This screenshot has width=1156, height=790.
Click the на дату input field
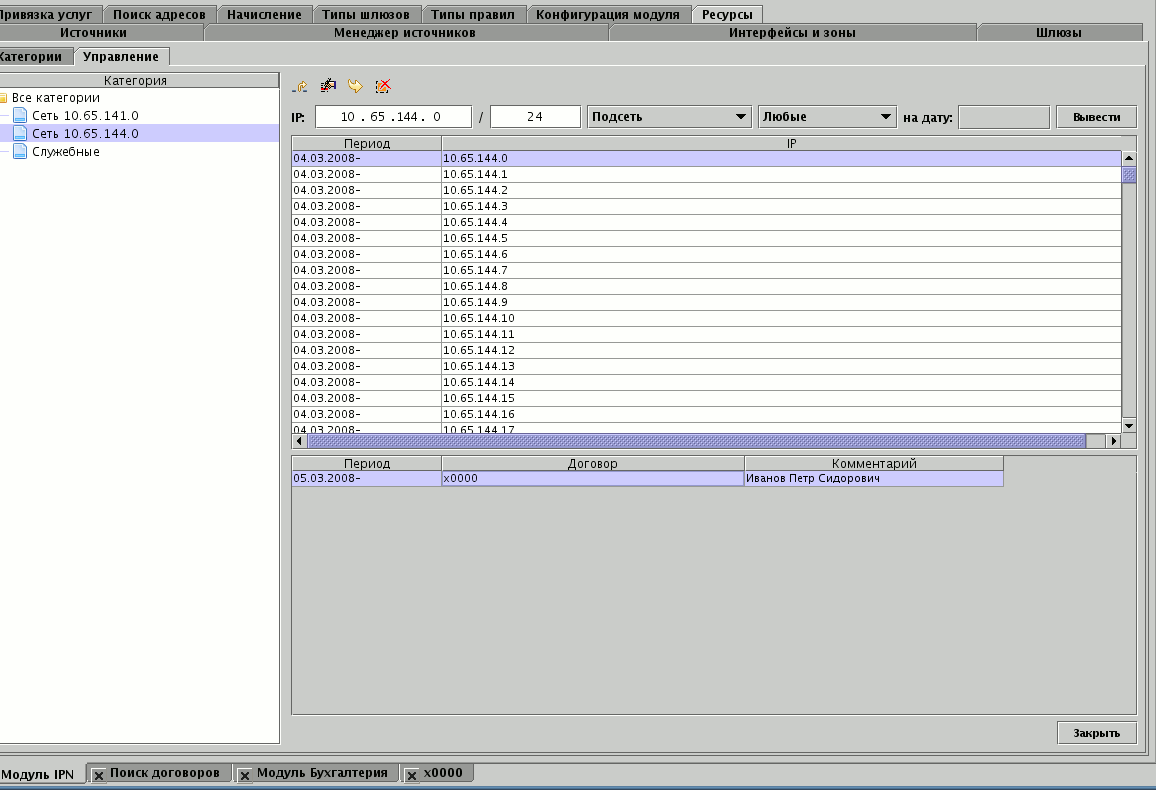[x=1003, y=117]
